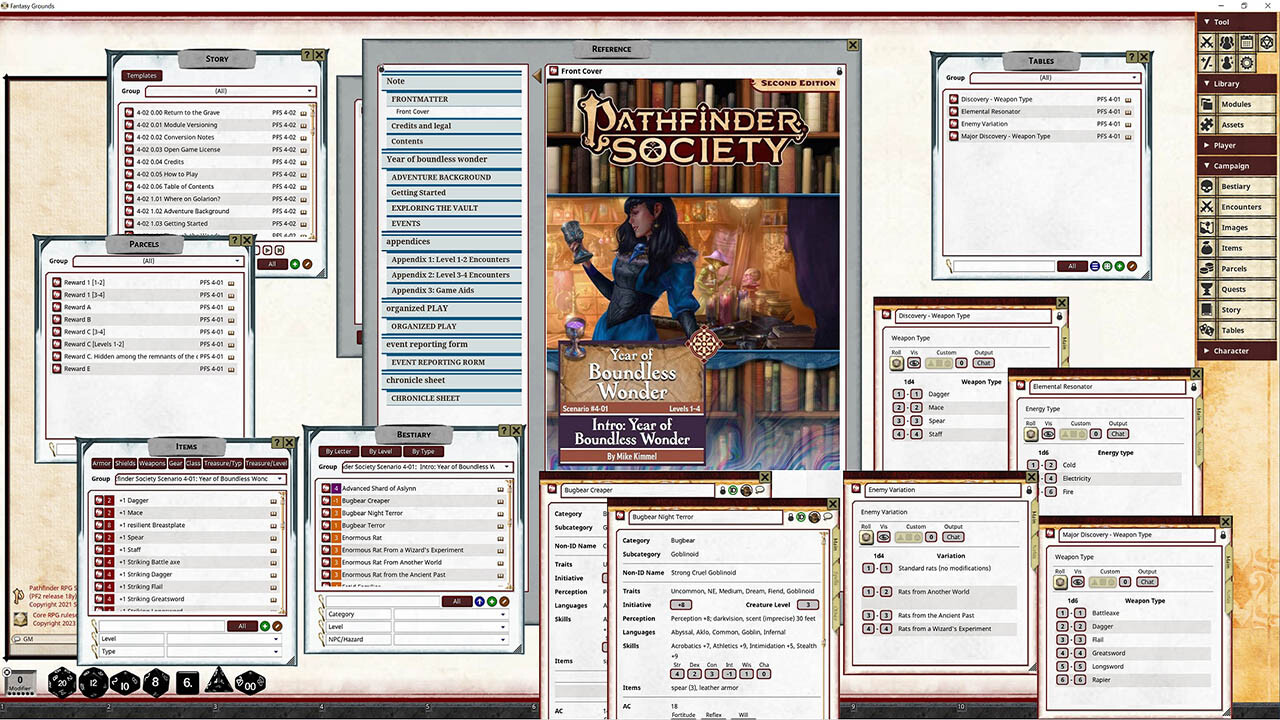Open the calendar tool in the Tool section
This screenshot has height=720, width=1280.
click(1246, 42)
